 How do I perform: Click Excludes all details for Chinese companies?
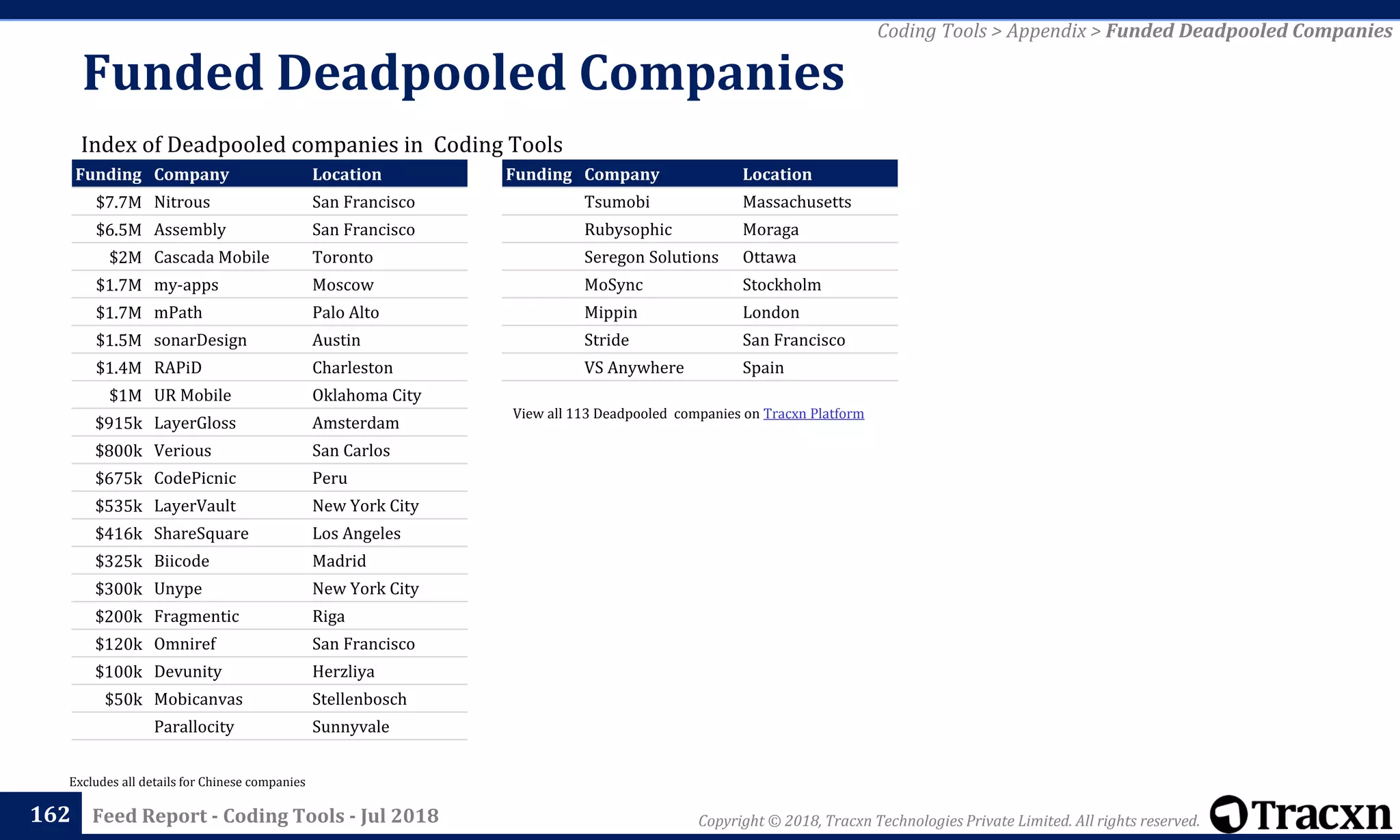click(187, 782)
